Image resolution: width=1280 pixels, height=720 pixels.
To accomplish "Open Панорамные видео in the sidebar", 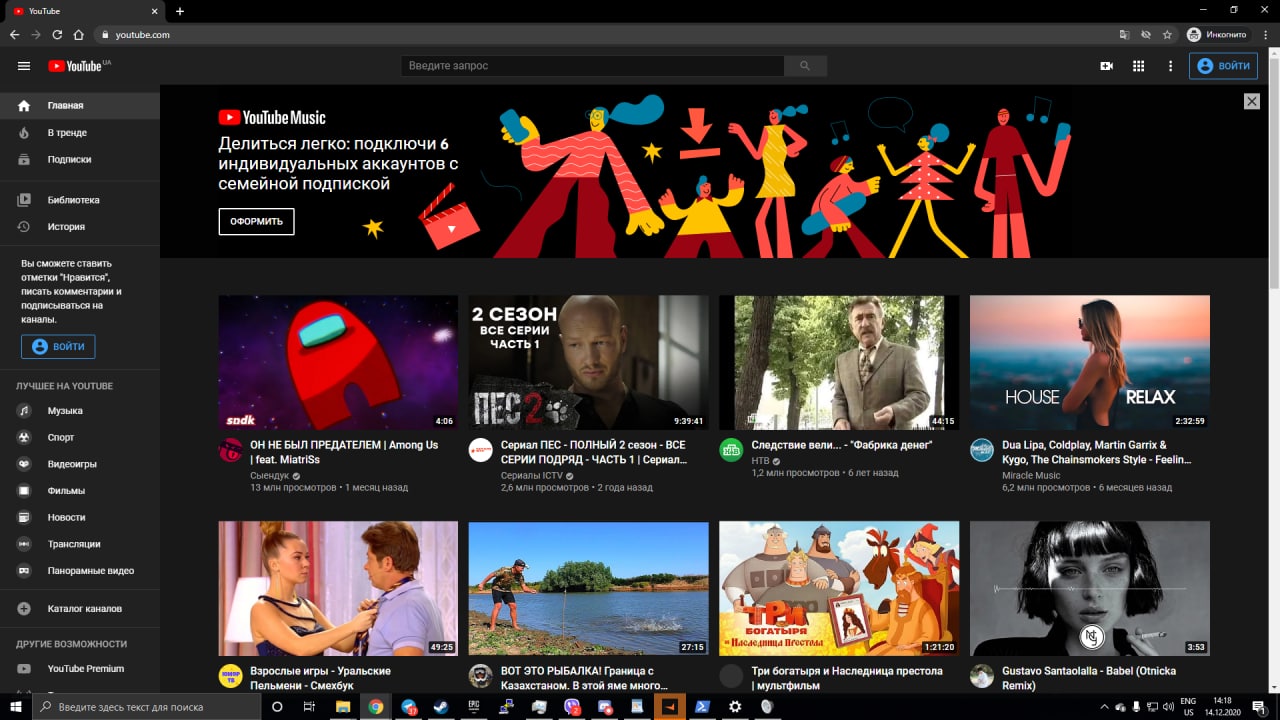I will pos(80,571).
